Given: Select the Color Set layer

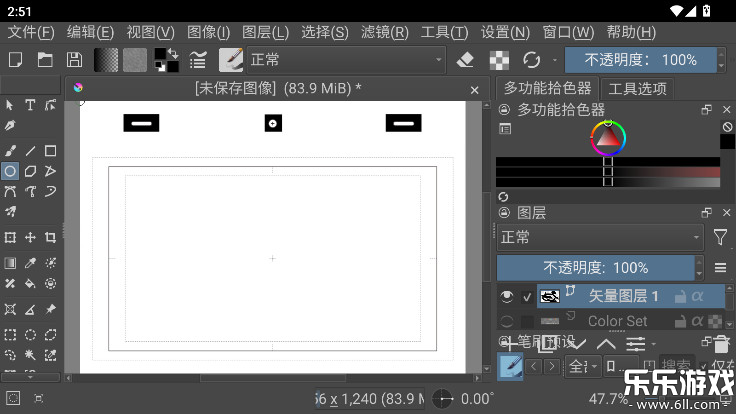Looking at the screenshot, I should pos(617,322).
